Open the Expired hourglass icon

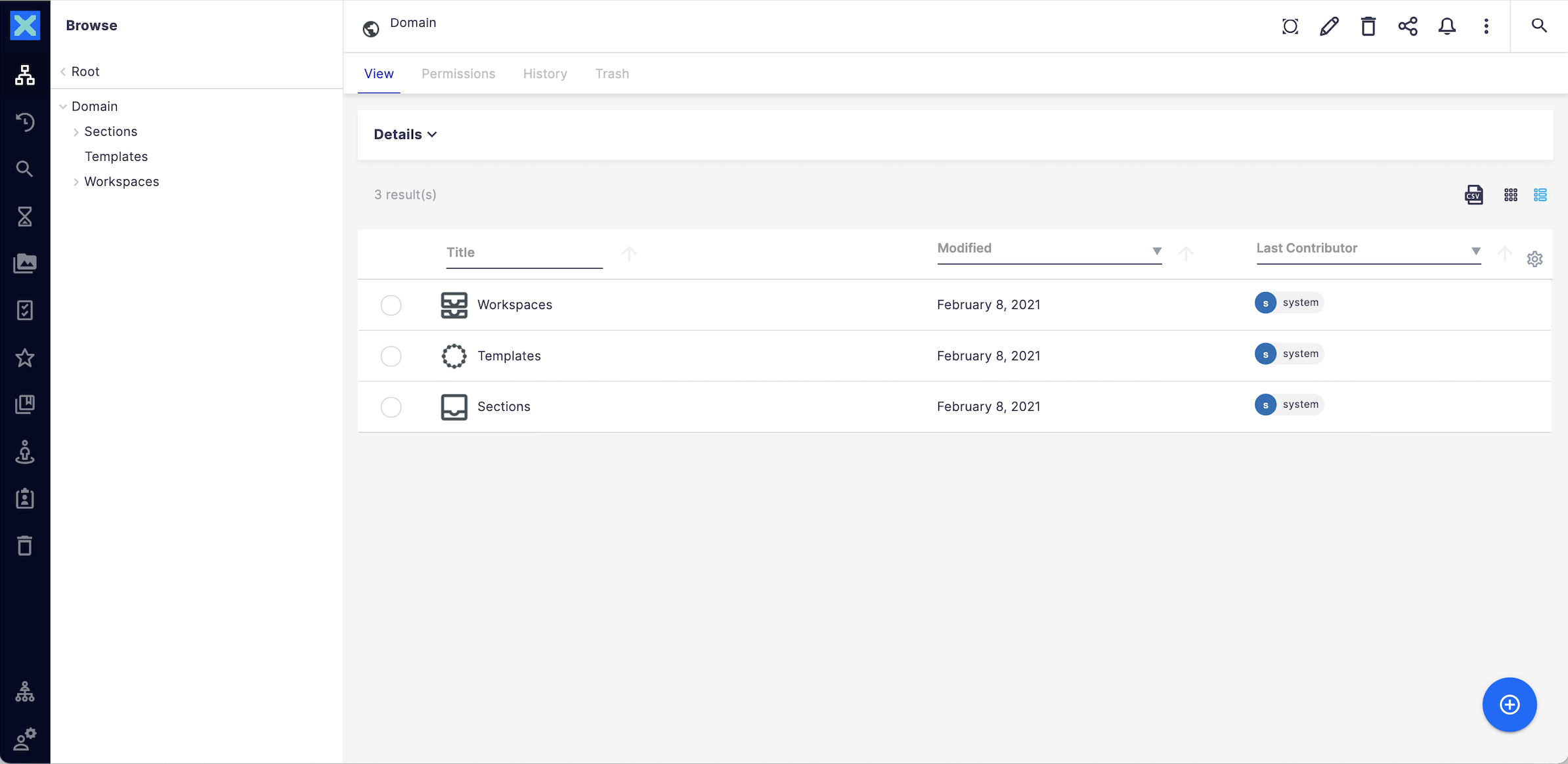coord(25,216)
